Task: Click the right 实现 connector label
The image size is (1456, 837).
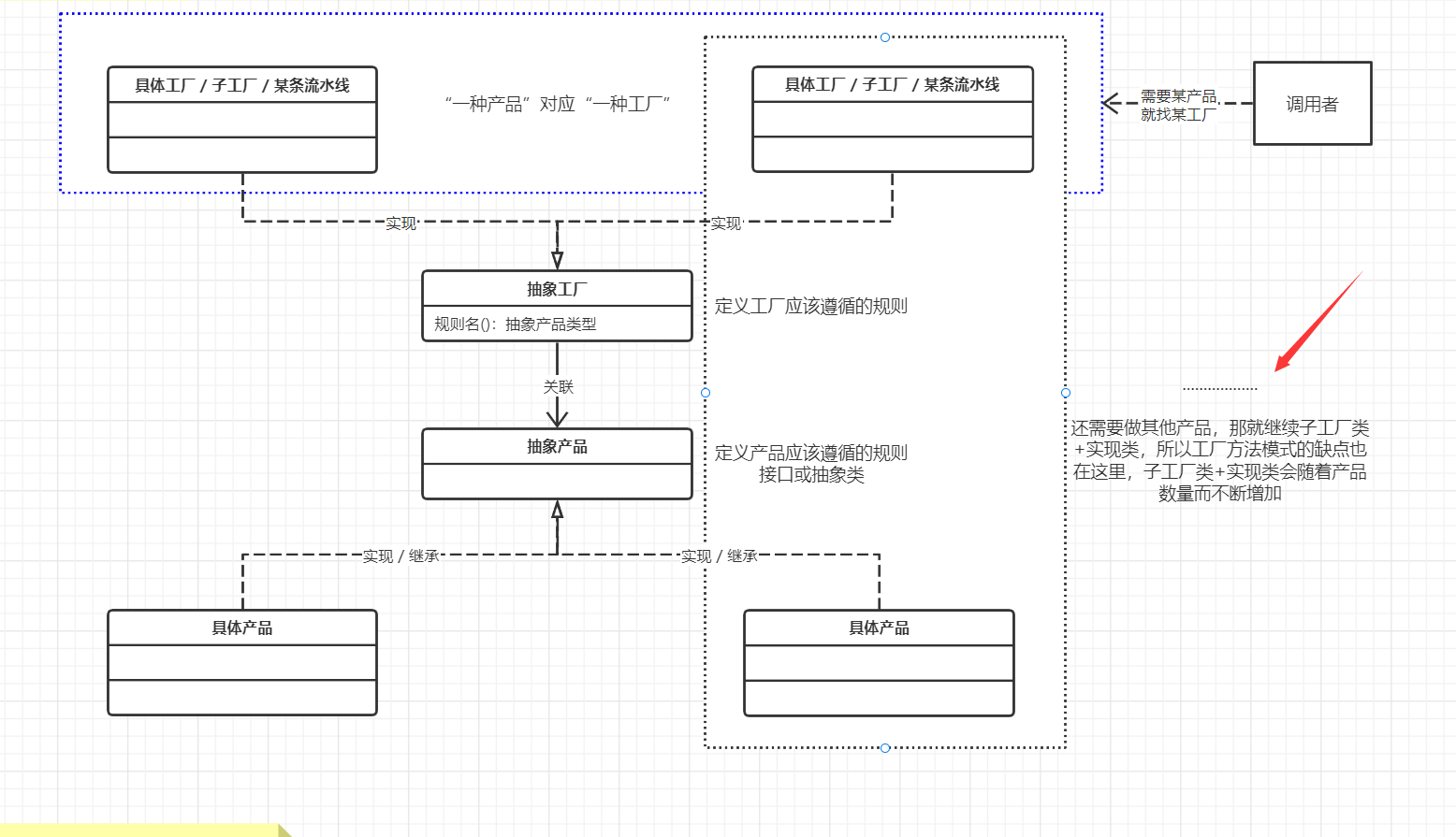Action: (725, 224)
